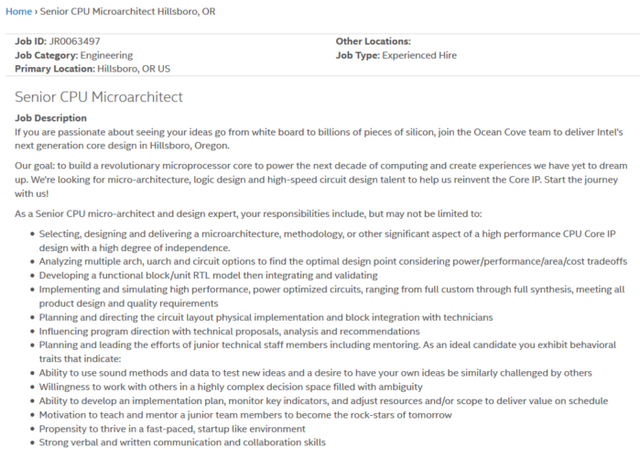Click the Primary Location Hillsboro, OR US line
640x459 pixels.
click(92, 69)
